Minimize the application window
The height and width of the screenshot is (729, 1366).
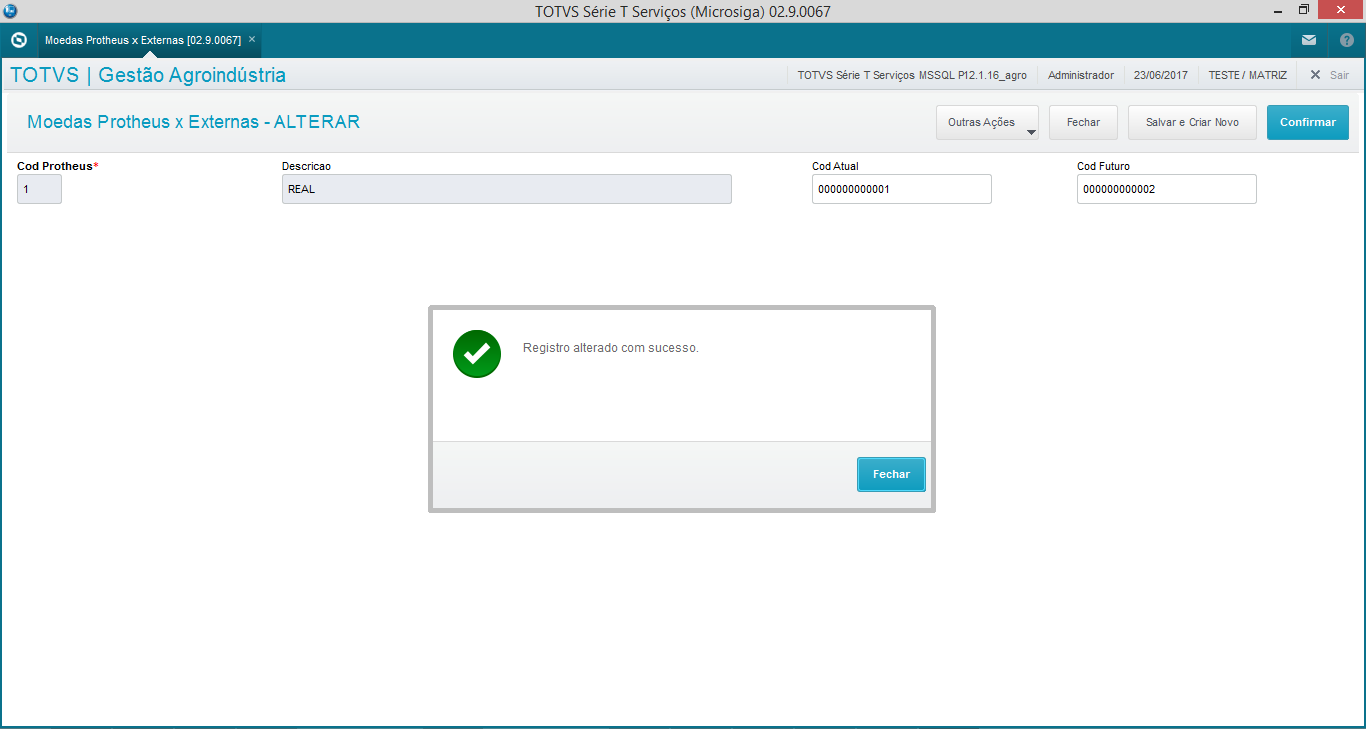click(x=1278, y=10)
